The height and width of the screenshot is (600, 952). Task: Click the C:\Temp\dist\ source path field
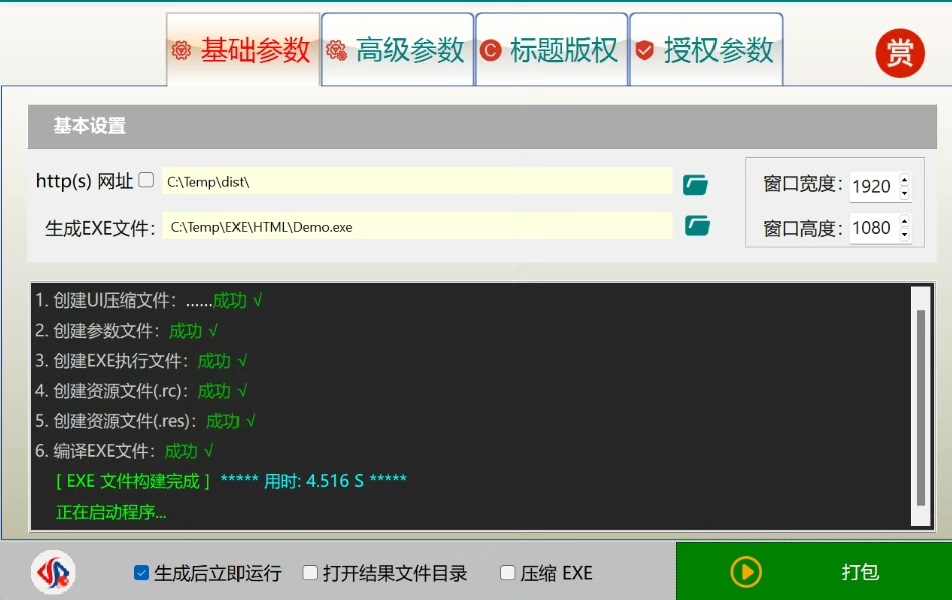(417, 182)
